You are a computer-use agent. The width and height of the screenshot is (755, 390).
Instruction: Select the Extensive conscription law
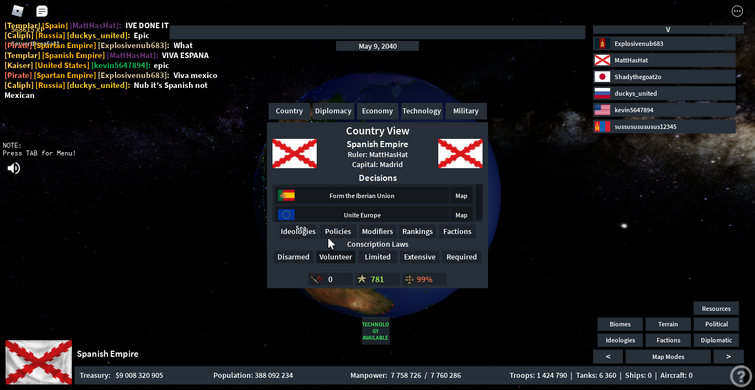tap(419, 257)
